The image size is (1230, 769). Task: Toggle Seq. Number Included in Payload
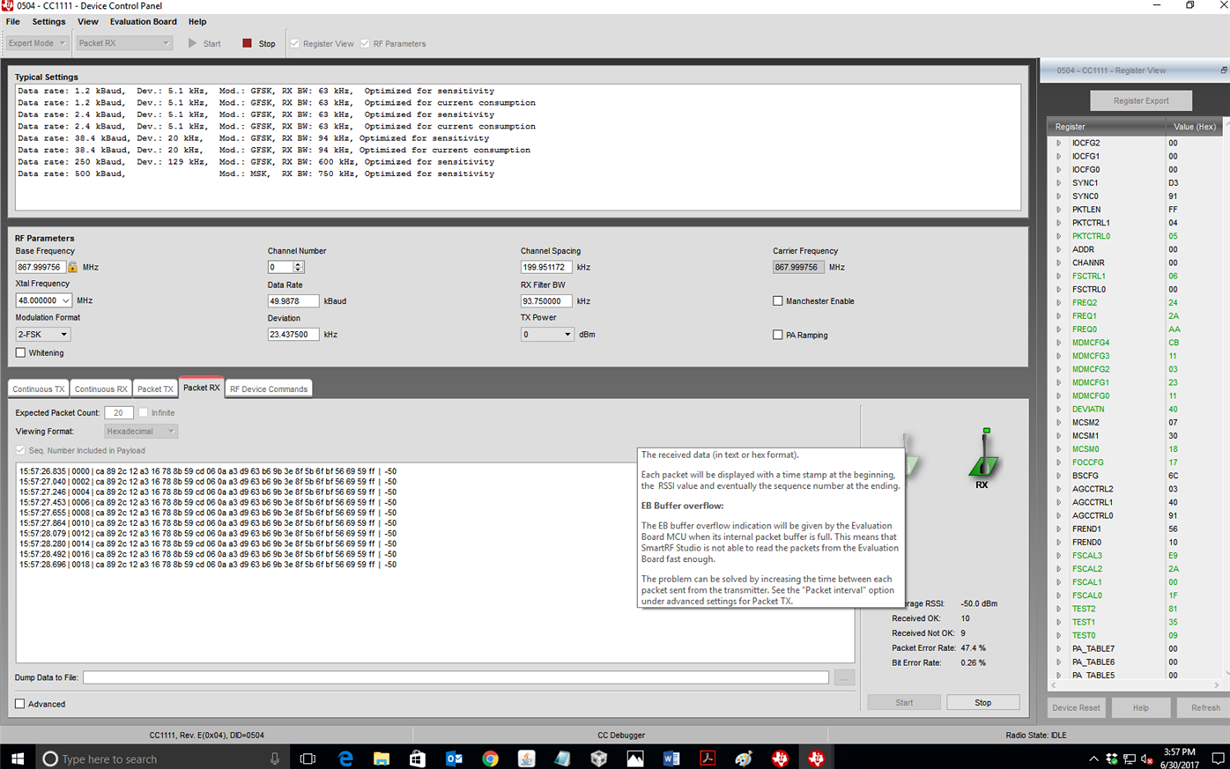[21, 450]
